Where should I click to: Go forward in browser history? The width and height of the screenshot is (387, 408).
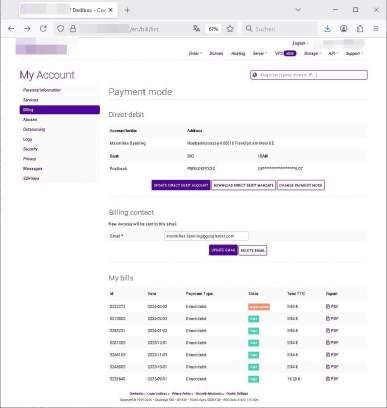tap(27, 29)
